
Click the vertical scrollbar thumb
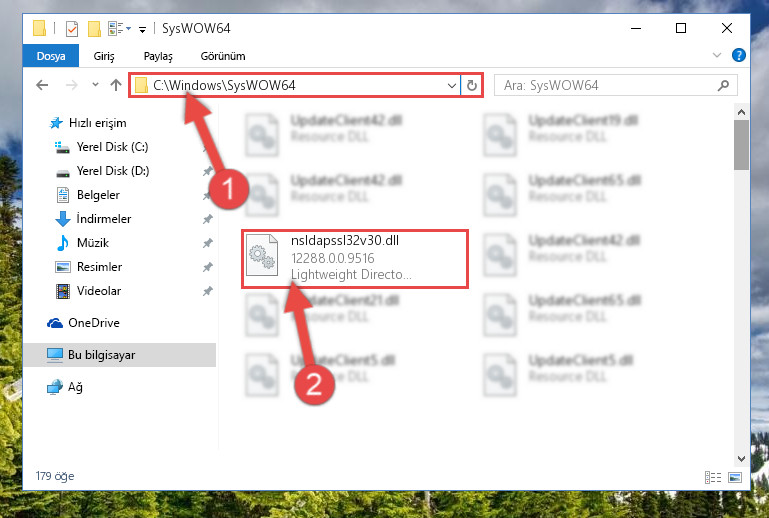coord(741,145)
